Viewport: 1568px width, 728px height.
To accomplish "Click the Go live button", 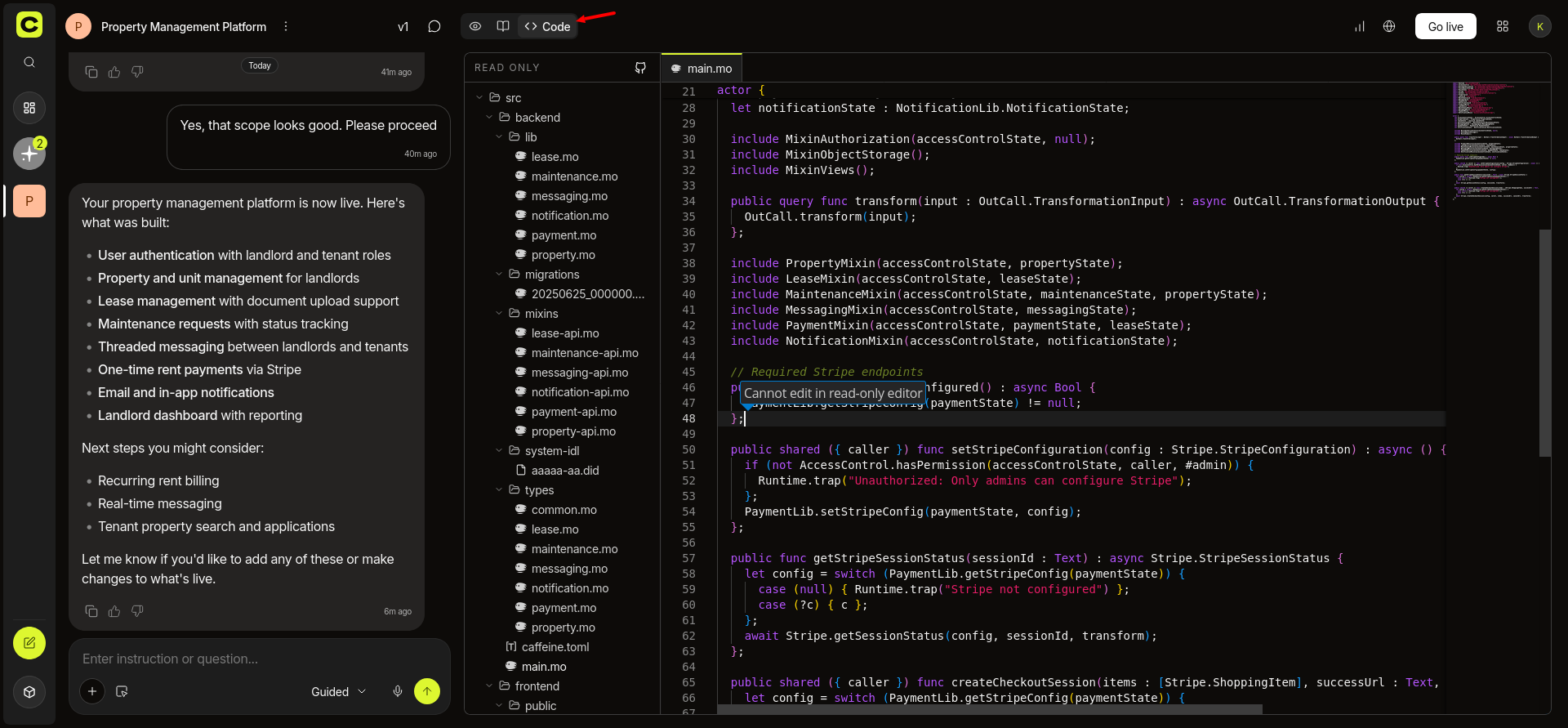I will 1445,26.
